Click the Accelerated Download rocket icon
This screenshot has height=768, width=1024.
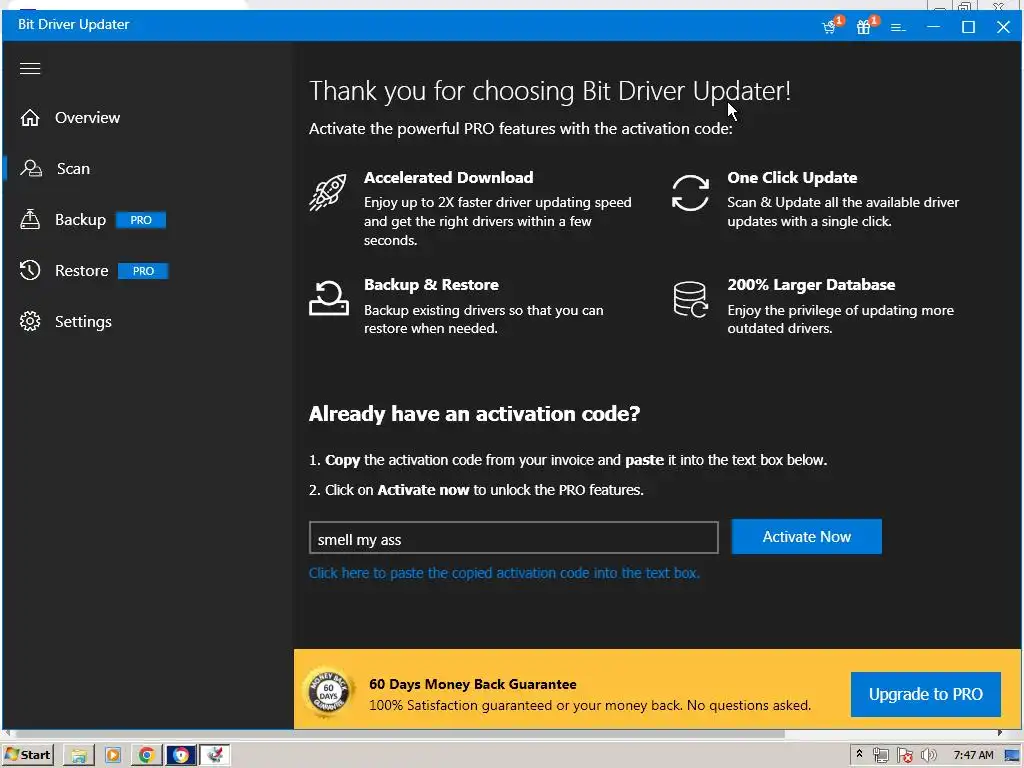coord(327,192)
